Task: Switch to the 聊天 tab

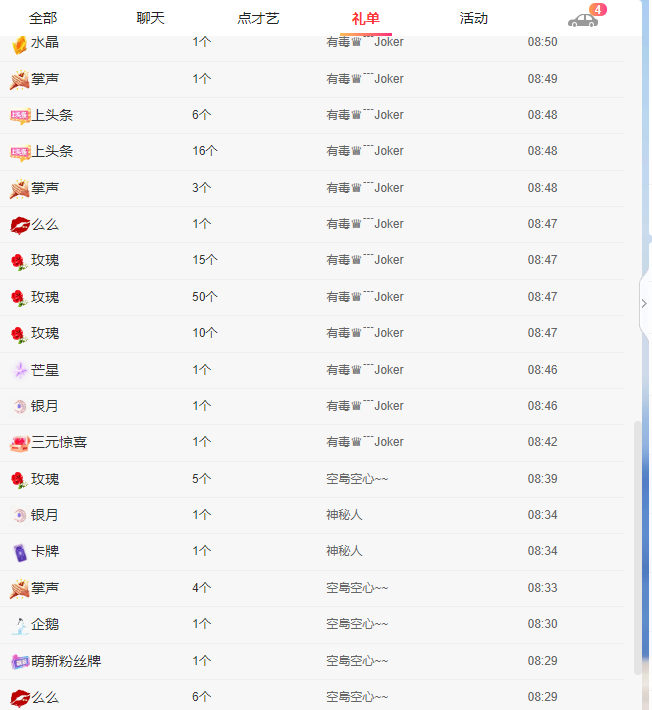Action: pyautogui.click(x=151, y=19)
